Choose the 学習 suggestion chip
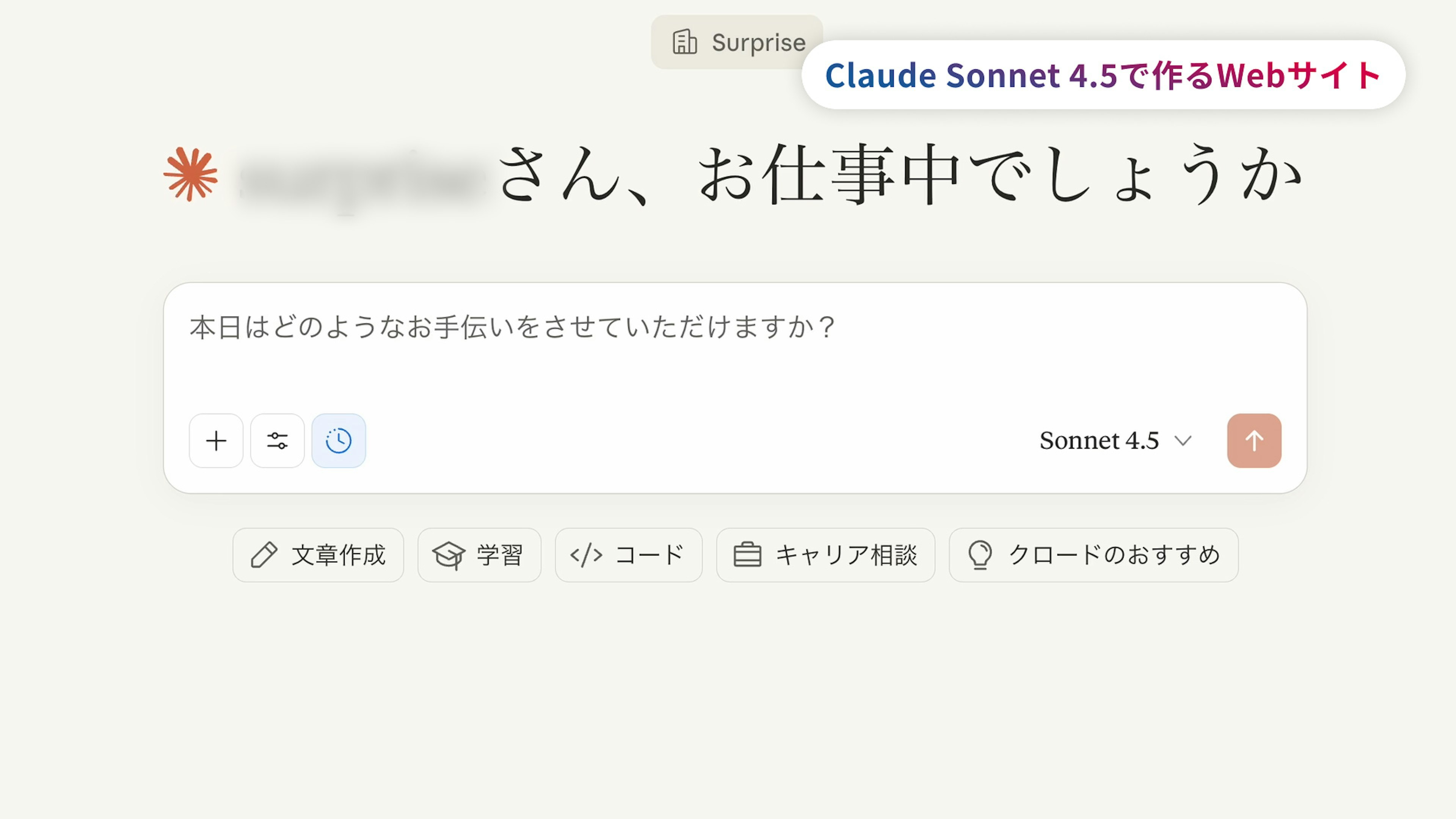Screen dimensions: 1456x819 click(x=479, y=555)
